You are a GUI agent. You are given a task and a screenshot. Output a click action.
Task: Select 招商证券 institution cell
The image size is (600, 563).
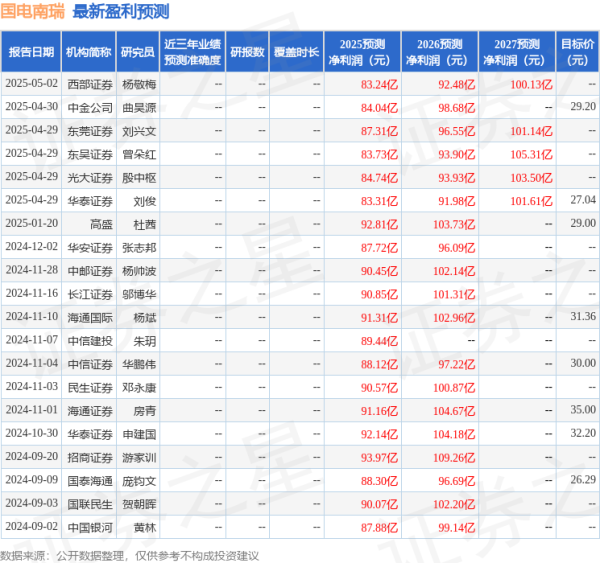pos(90,458)
